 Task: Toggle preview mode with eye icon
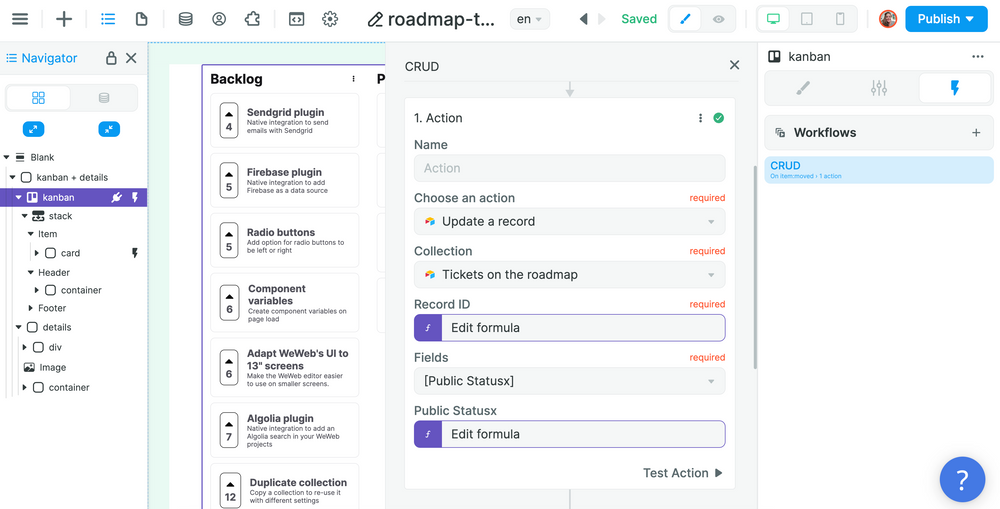[718, 19]
